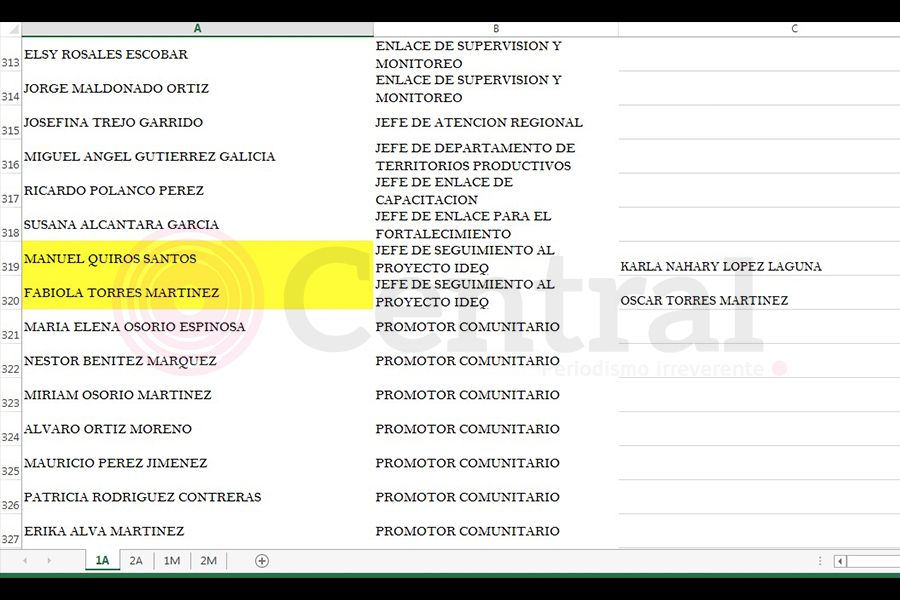Select cell ERIKA ALVA MARTINEZ
Image resolution: width=900 pixels, height=600 pixels.
tap(197, 531)
